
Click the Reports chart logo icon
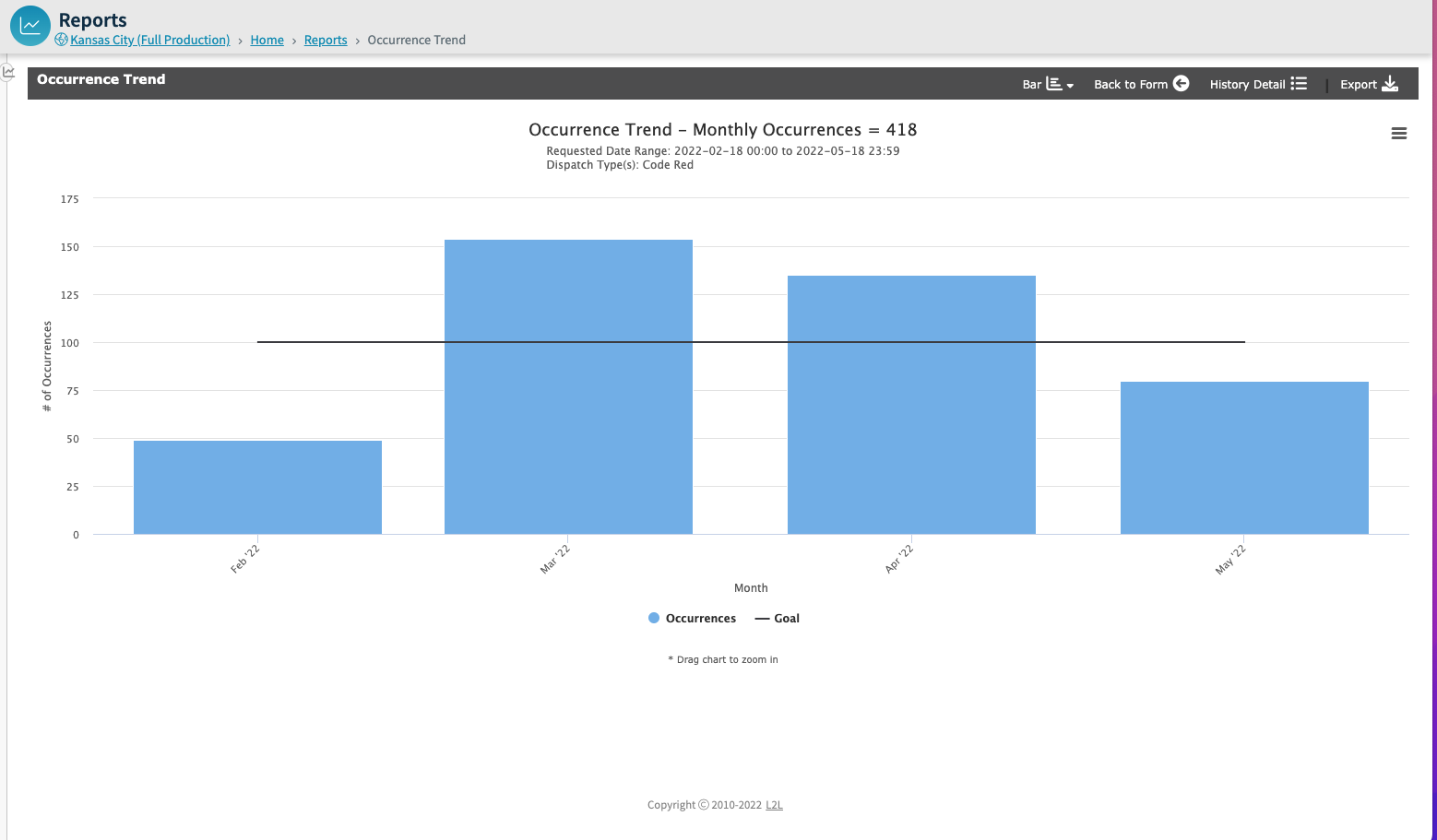point(30,26)
